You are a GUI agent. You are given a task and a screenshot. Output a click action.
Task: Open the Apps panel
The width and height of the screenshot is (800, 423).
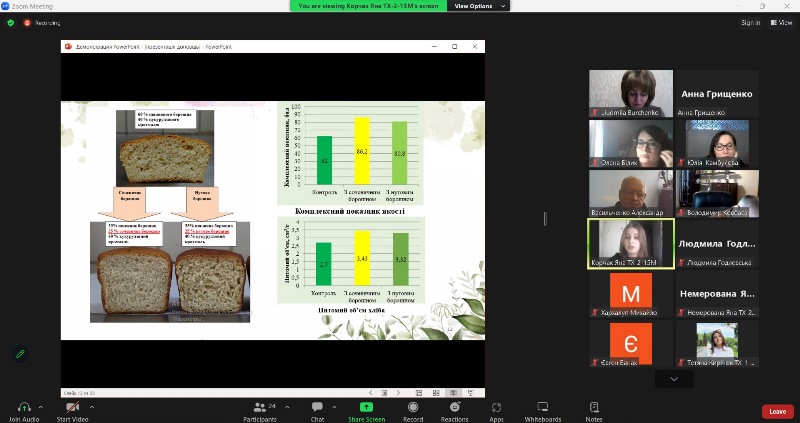496,407
